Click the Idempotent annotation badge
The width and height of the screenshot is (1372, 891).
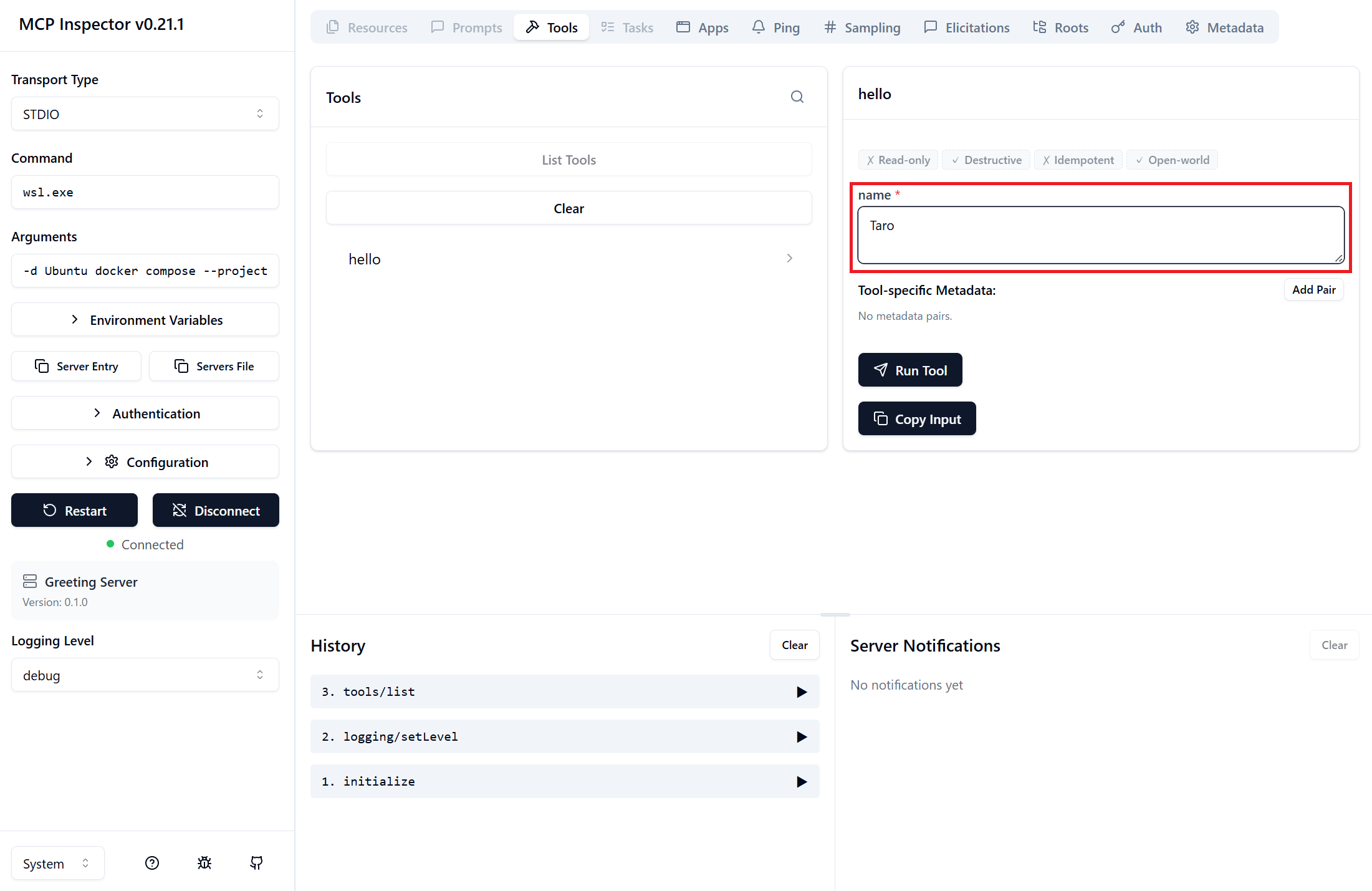[1078, 160]
